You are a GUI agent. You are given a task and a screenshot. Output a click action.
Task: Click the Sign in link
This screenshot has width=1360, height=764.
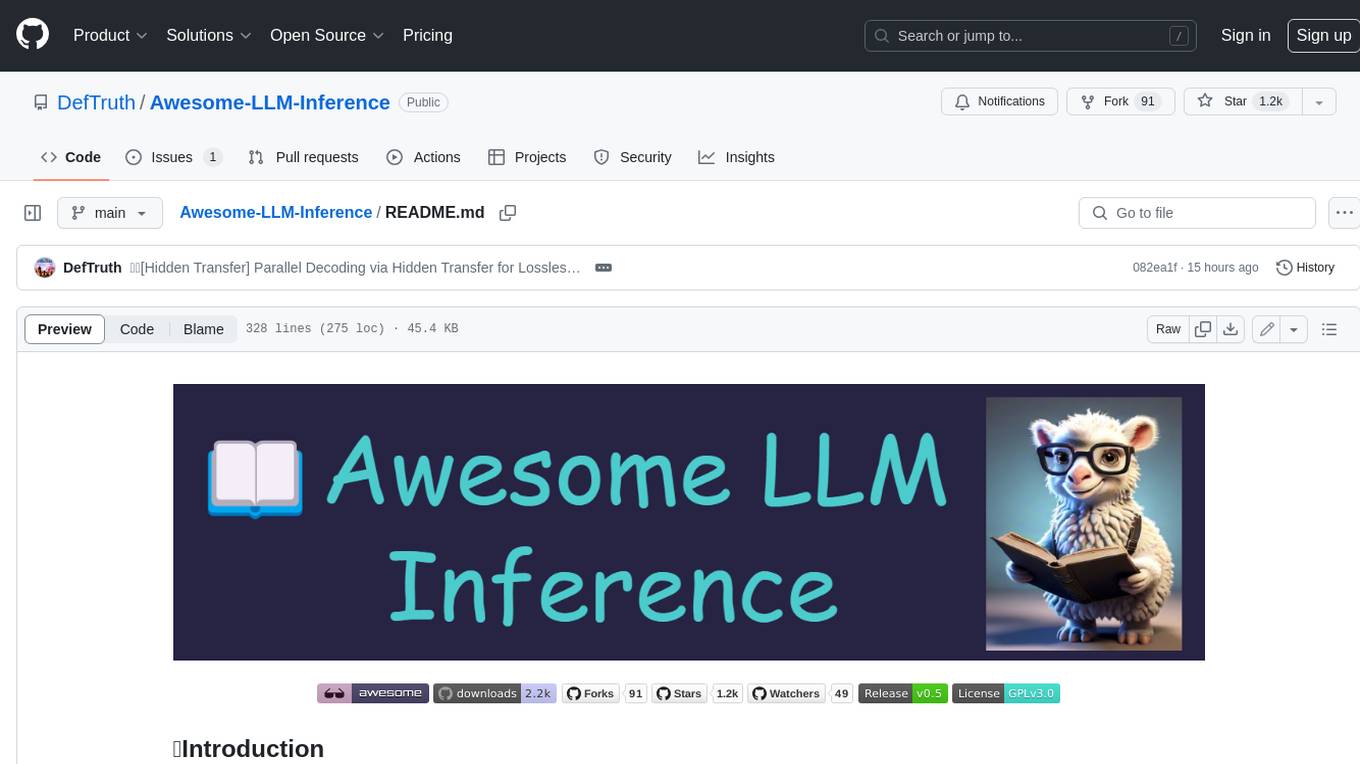(1245, 35)
